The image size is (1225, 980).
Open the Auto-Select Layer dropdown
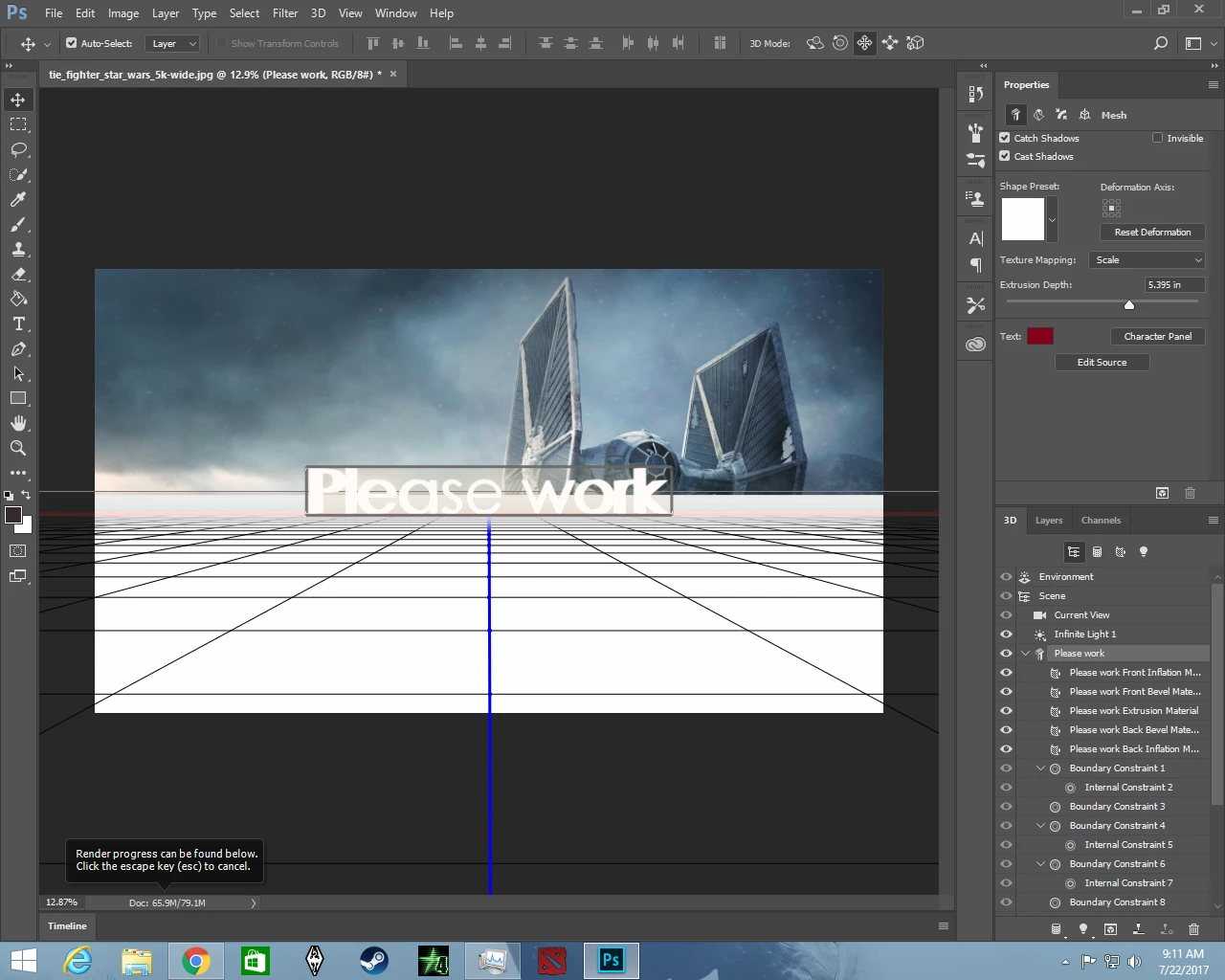point(172,43)
